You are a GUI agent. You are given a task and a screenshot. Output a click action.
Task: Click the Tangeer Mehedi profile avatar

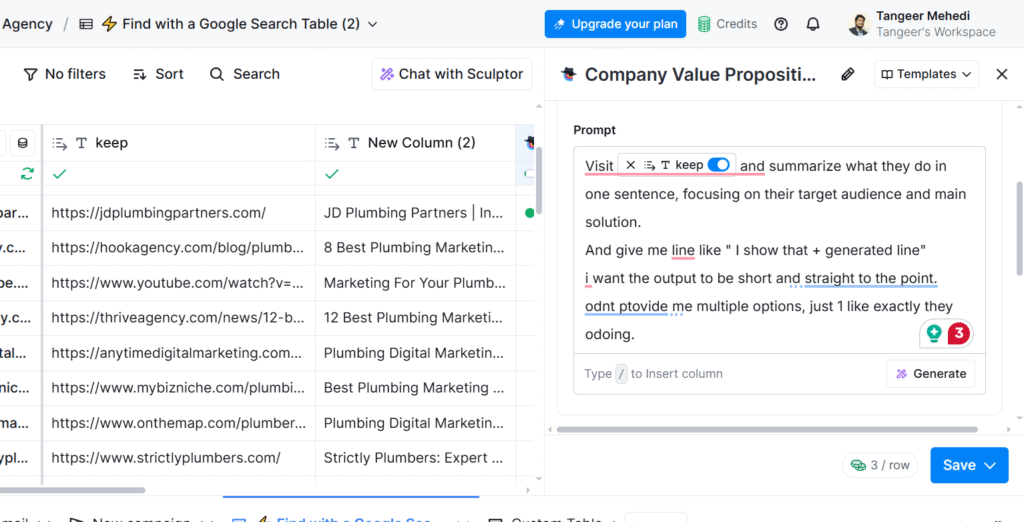click(859, 24)
